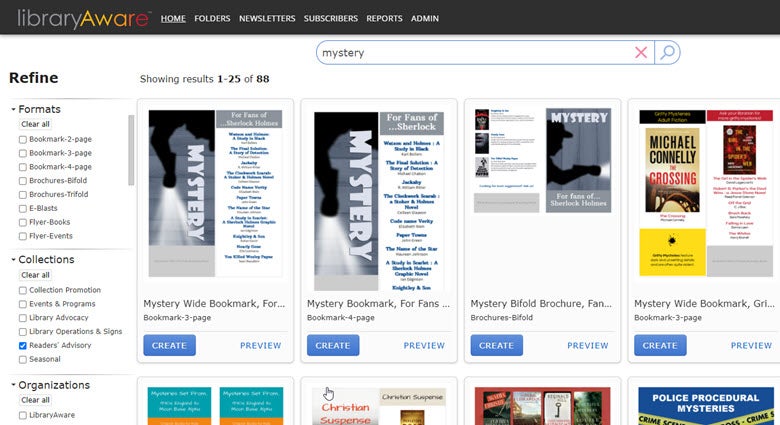Check the Collection Promotion collection
This screenshot has height=425, width=780.
pyautogui.click(x=23, y=290)
